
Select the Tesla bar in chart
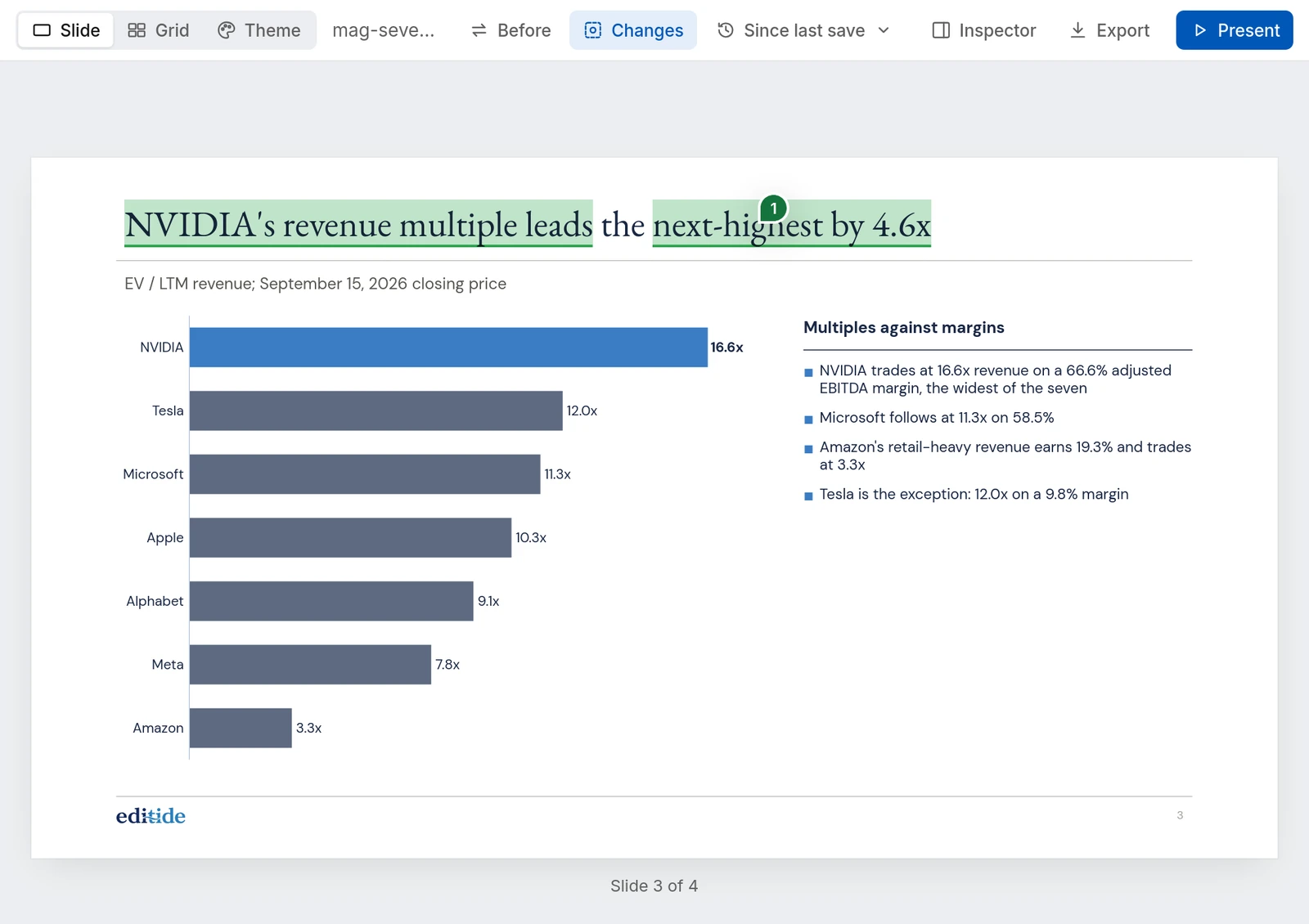(376, 410)
